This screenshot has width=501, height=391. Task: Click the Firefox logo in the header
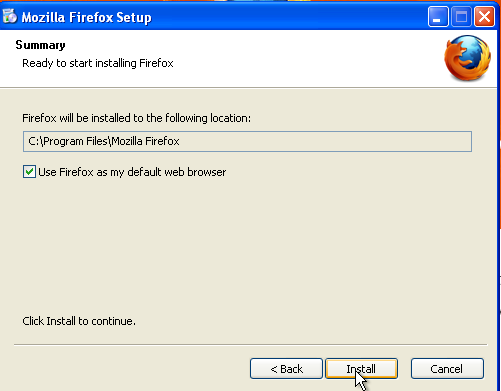click(x=467, y=58)
